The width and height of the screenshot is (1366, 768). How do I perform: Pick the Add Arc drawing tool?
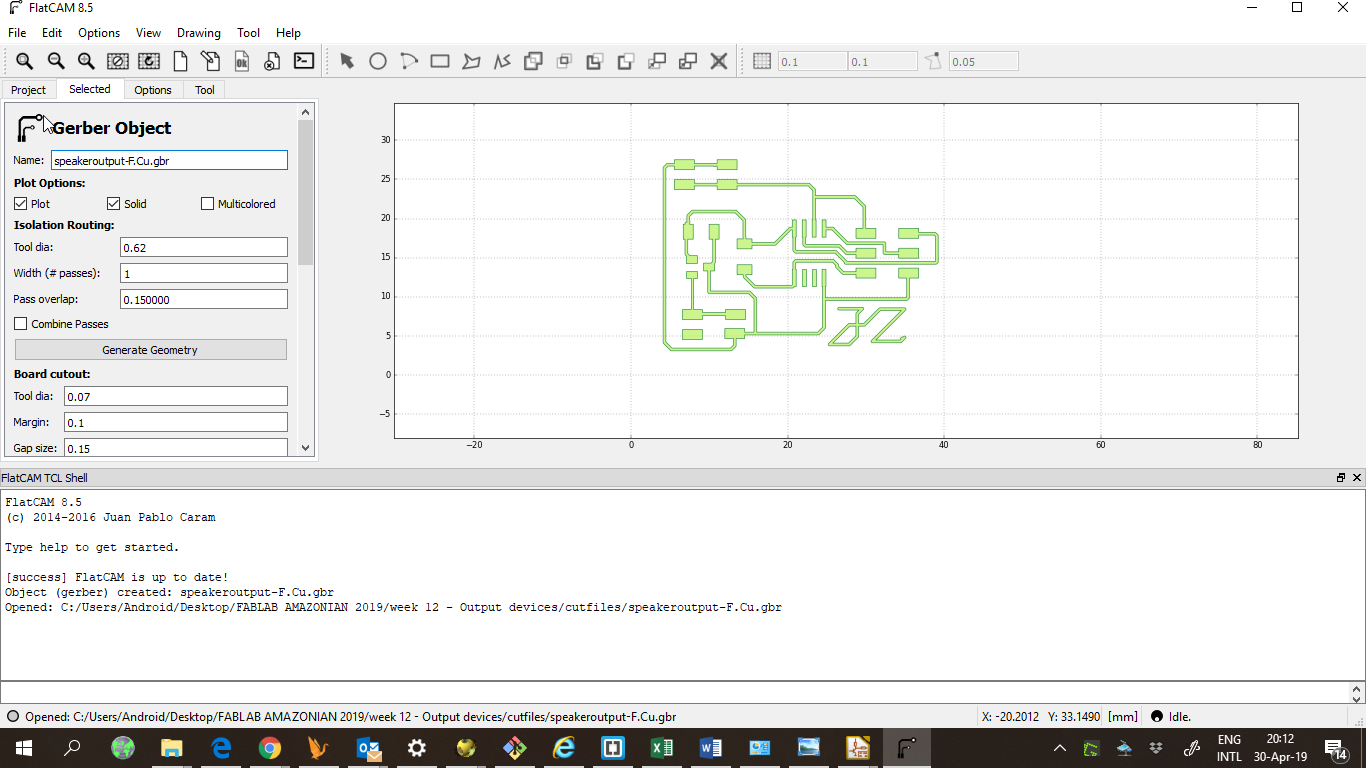coord(409,61)
